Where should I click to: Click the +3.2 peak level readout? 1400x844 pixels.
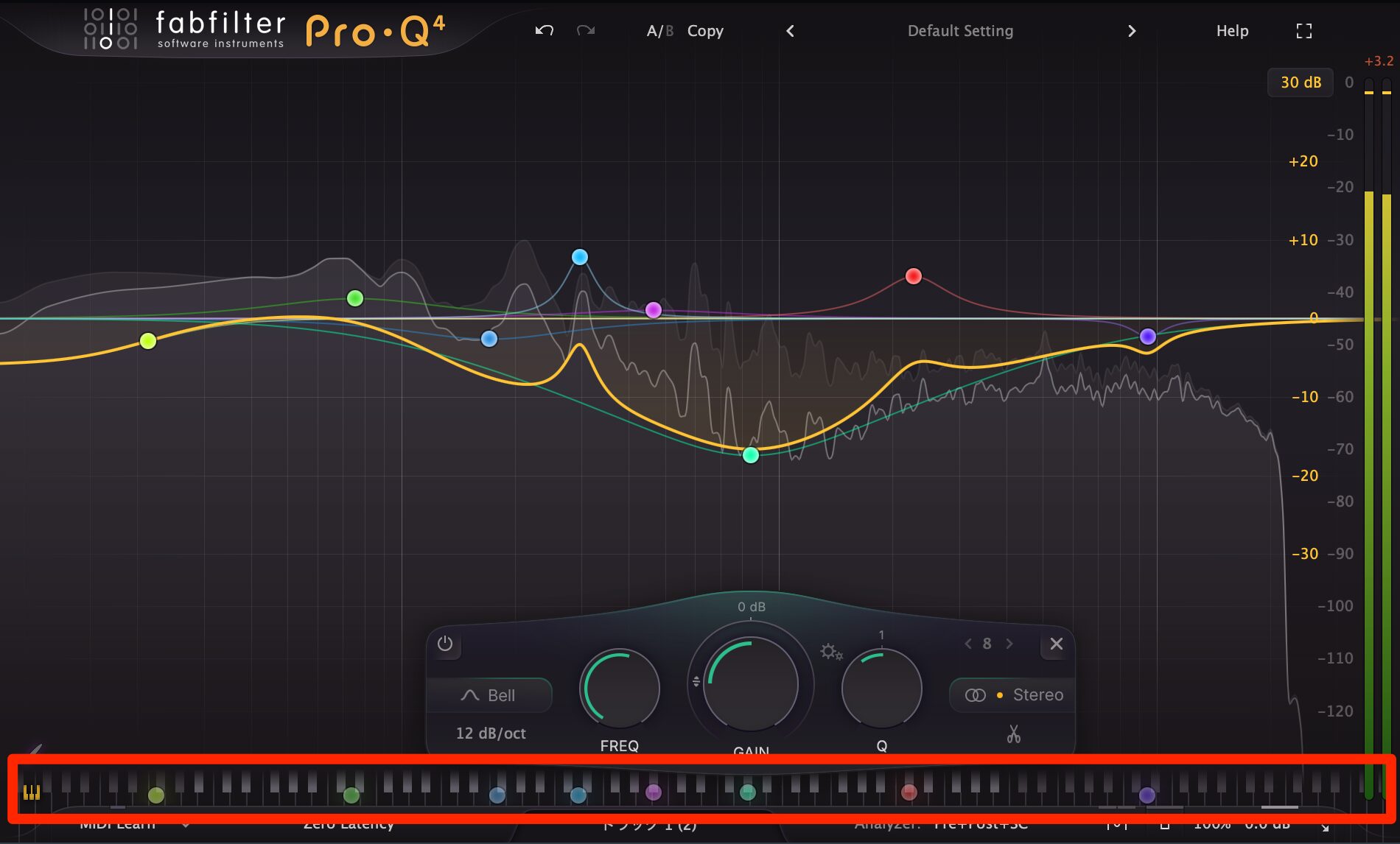[x=1379, y=61]
